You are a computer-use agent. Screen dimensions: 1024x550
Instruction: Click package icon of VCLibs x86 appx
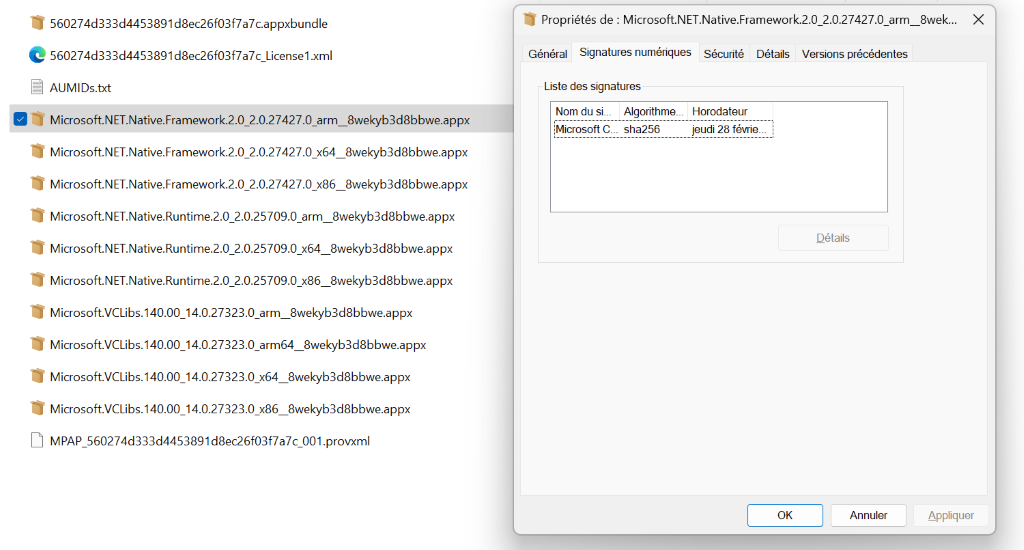pyautogui.click(x=37, y=408)
